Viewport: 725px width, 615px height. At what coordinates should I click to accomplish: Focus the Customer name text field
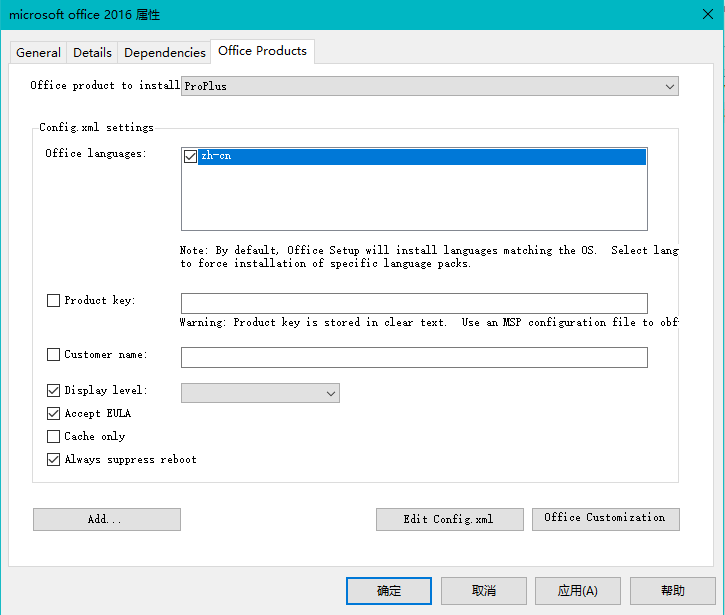point(414,357)
